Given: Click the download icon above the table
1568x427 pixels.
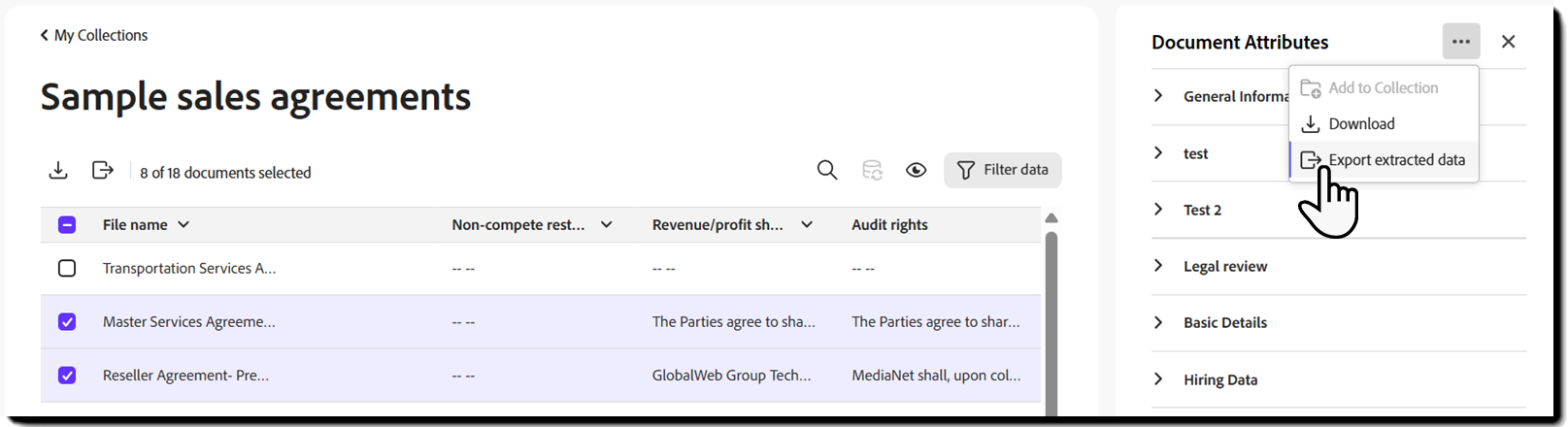Looking at the screenshot, I should pos(58,171).
